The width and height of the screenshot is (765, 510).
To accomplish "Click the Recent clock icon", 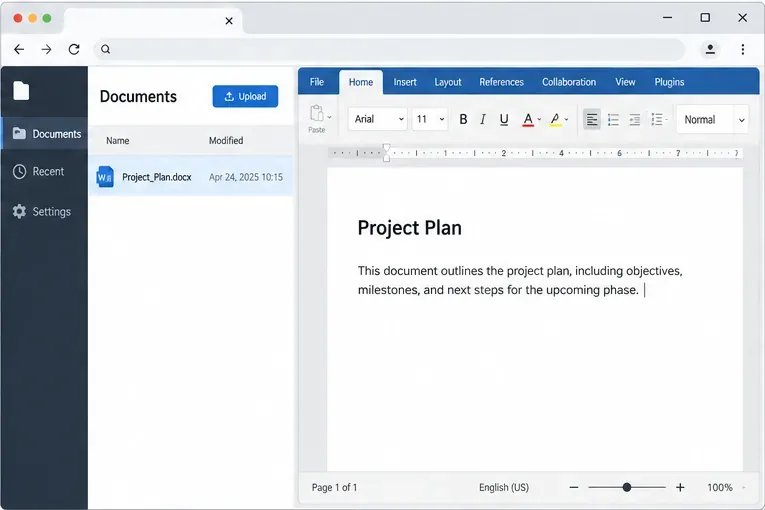I will (20, 171).
